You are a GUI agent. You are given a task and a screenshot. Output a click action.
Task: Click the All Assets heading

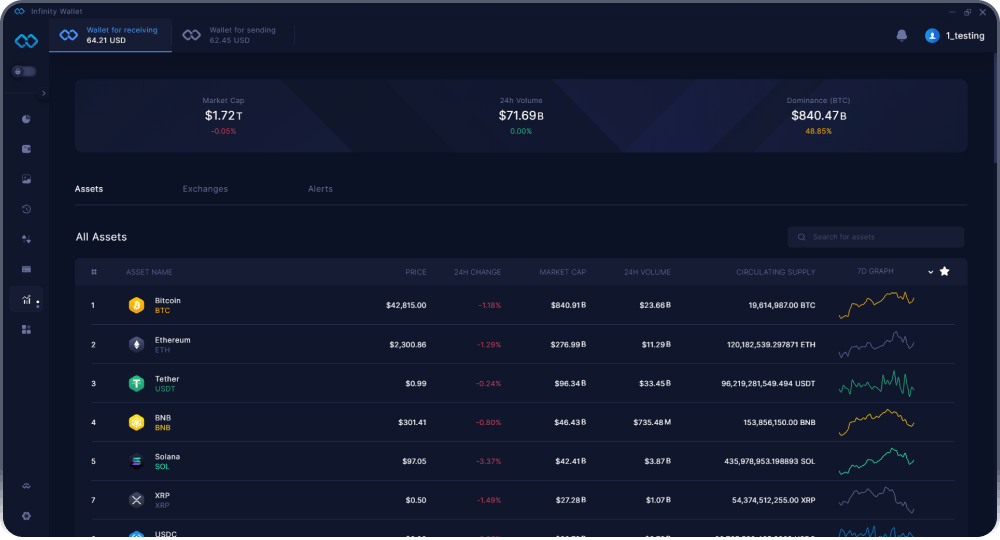tap(101, 237)
